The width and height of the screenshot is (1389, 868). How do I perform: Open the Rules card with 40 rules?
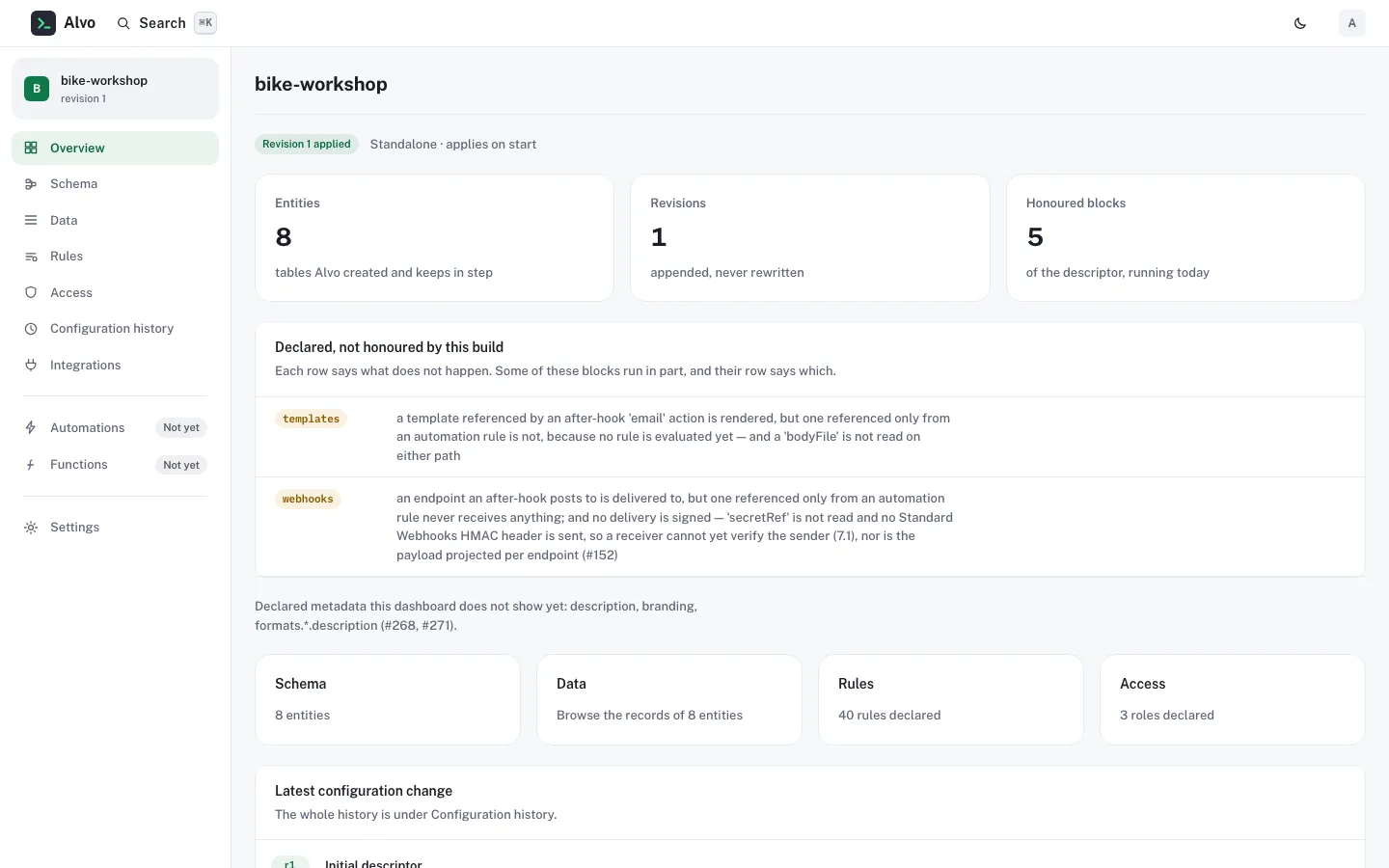[951, 699]
